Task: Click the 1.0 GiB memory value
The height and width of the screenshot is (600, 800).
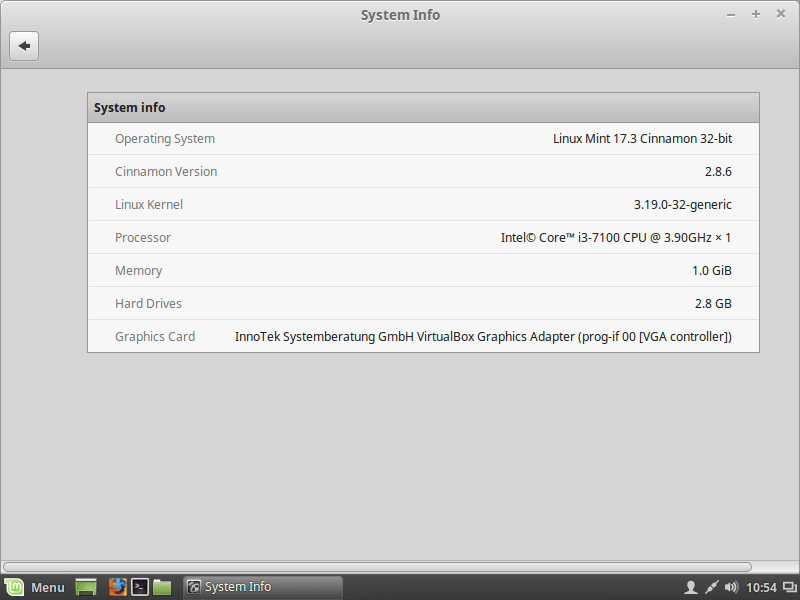Action: coord(712,271)
